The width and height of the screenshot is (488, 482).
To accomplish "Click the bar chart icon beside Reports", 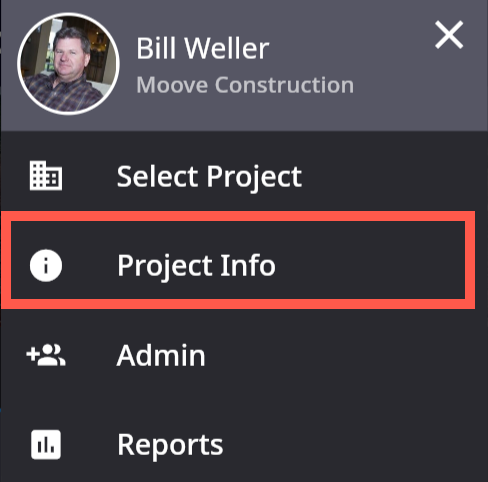I will [x=46, y=444].
